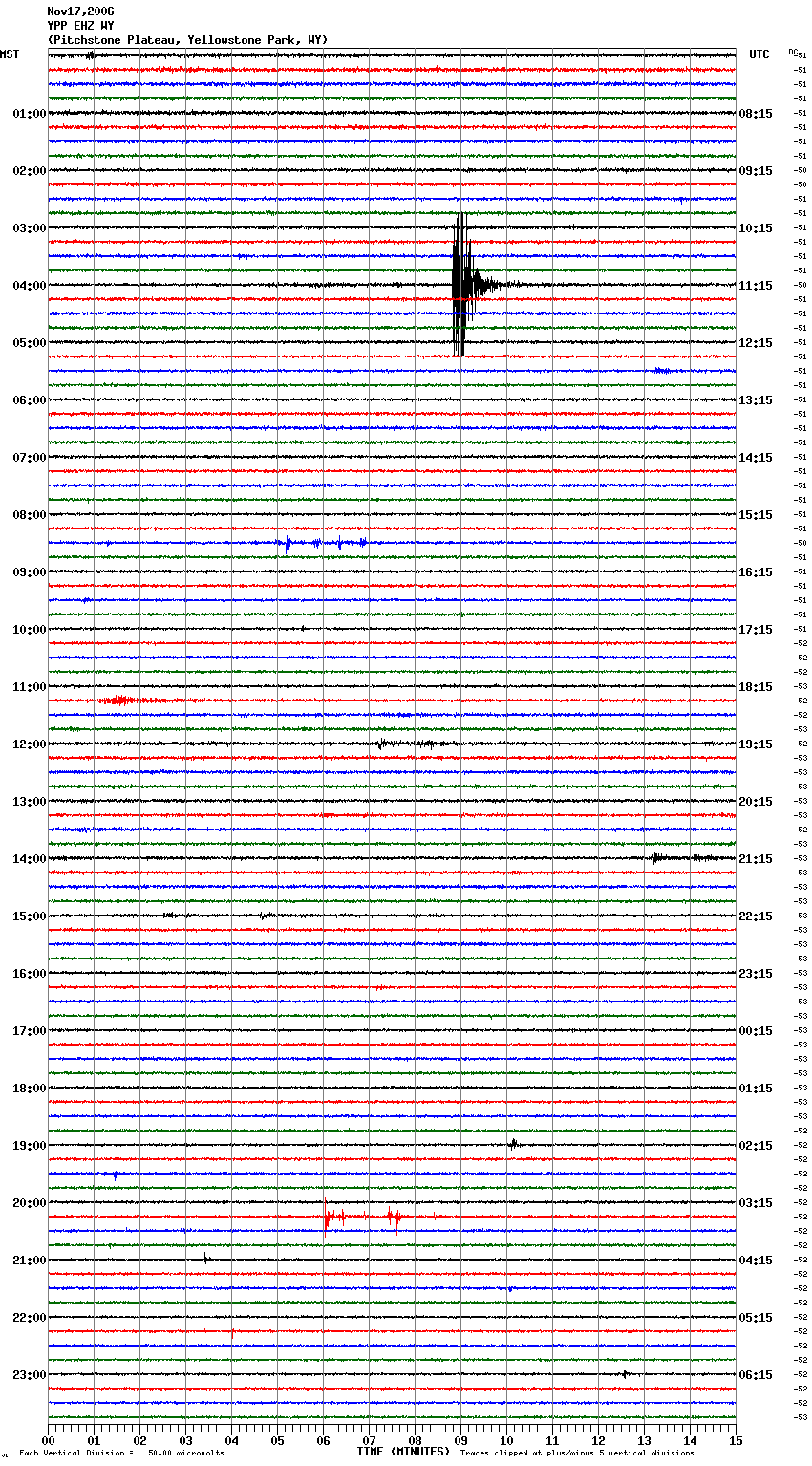Click the Pitchstone Plateau, Yellowstone Park location title
The image size is (812, 1466).
187,40
